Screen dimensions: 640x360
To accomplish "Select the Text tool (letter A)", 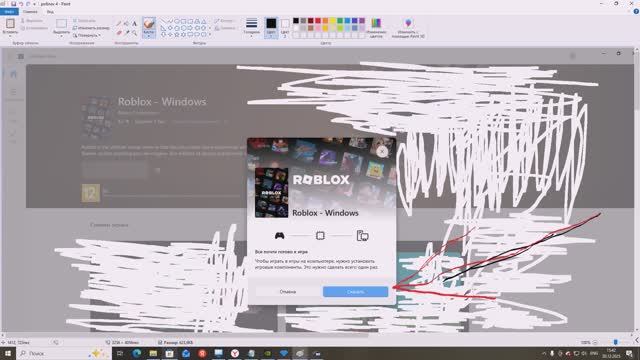I will tap(134, 24).
